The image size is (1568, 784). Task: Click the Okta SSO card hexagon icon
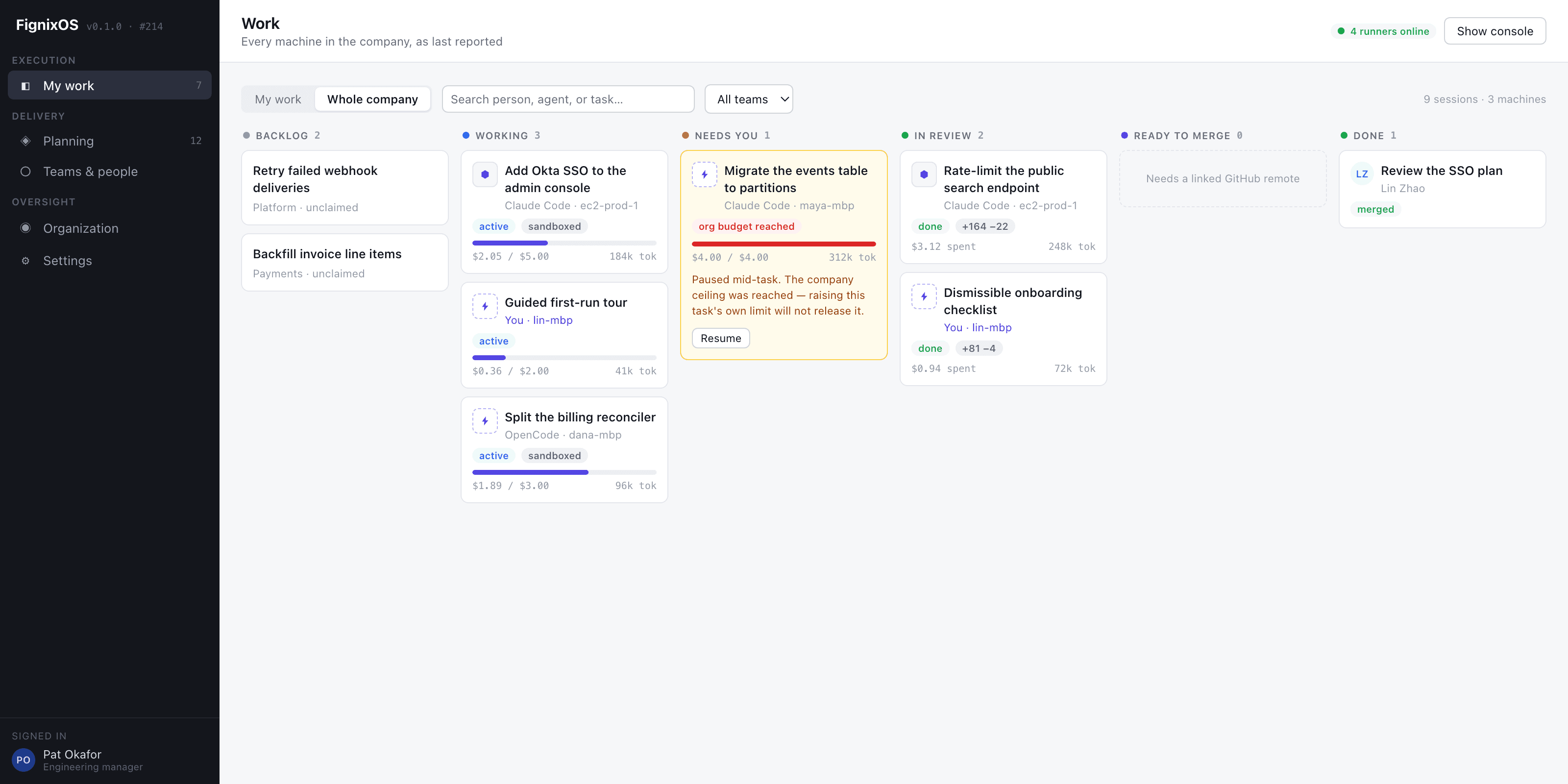pyautogui.click(x=485, y=174)
